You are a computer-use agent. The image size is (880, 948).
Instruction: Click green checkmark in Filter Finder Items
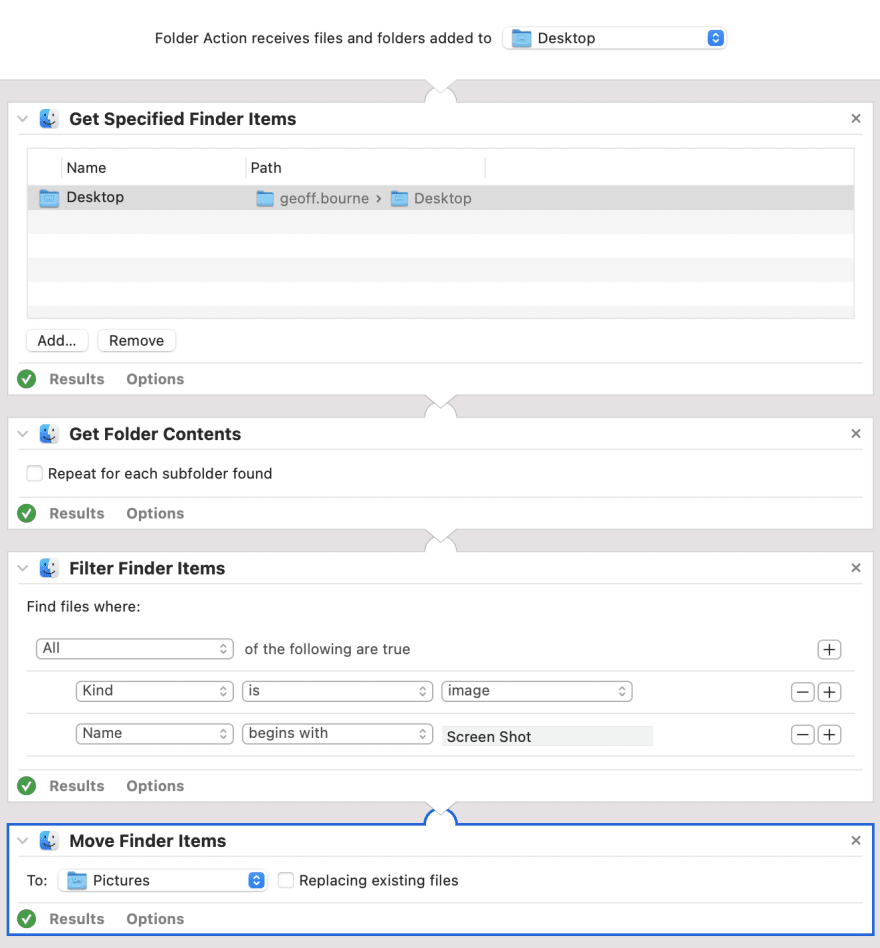pos(27,786)
